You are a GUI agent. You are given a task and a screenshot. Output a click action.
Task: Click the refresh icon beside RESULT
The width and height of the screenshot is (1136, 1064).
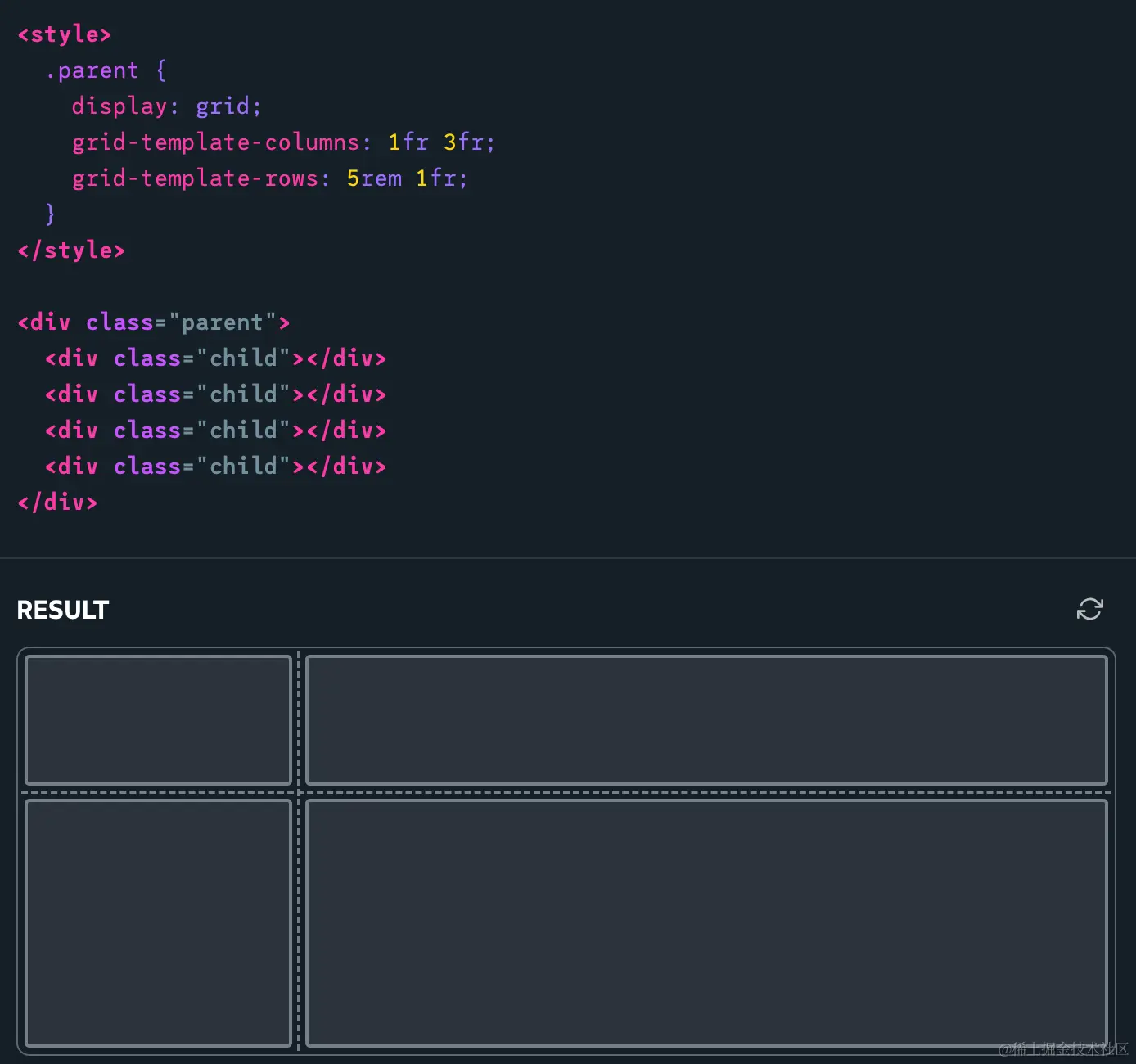1089,609
